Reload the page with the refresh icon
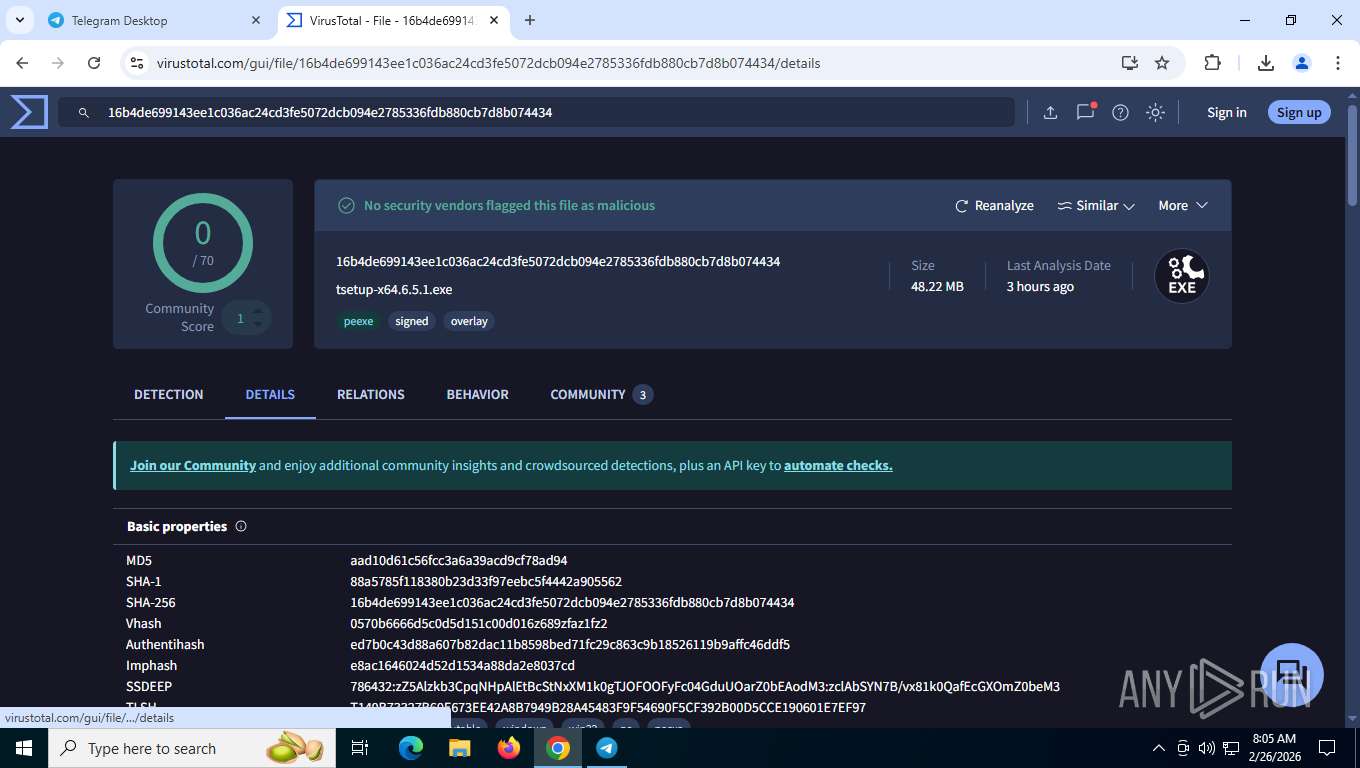Viewport: 1360px width, 768px height. tap(94, 63)
